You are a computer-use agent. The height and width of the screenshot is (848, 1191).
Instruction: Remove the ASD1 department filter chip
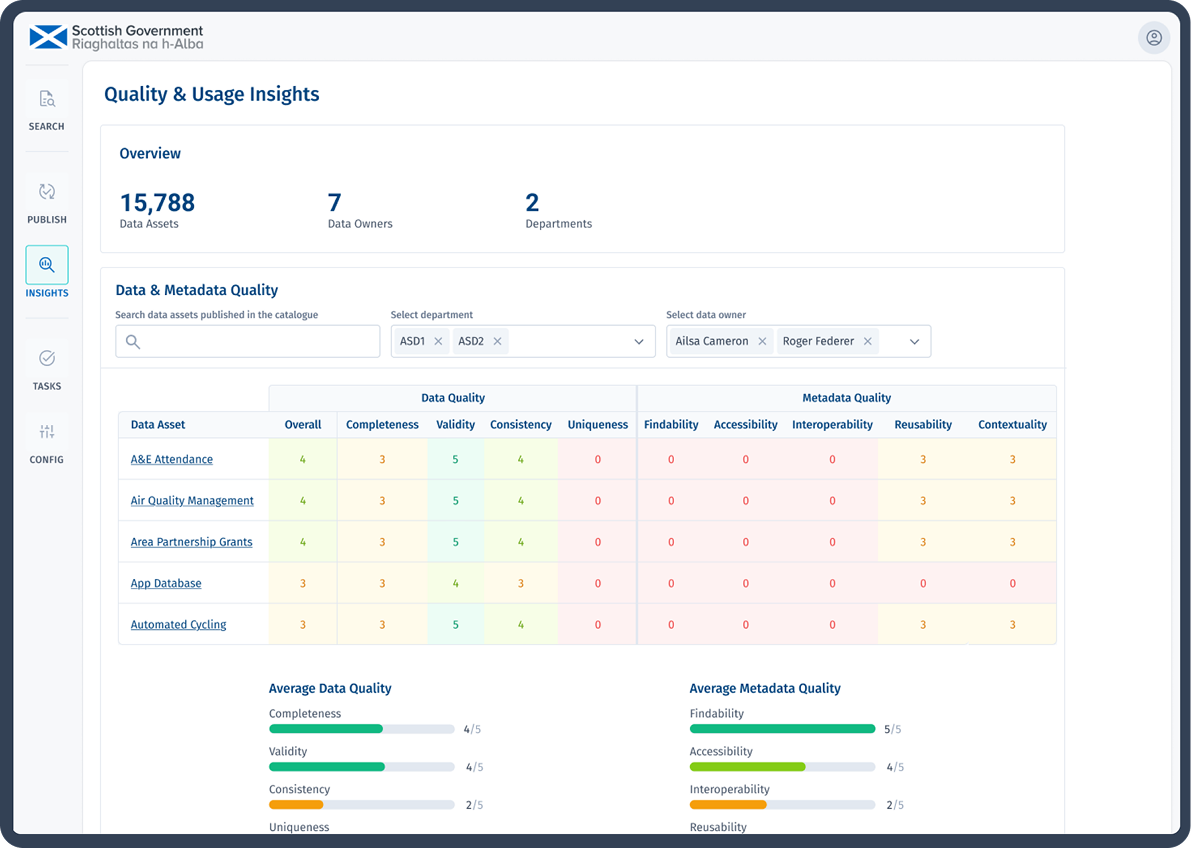(x=439, y=341)
